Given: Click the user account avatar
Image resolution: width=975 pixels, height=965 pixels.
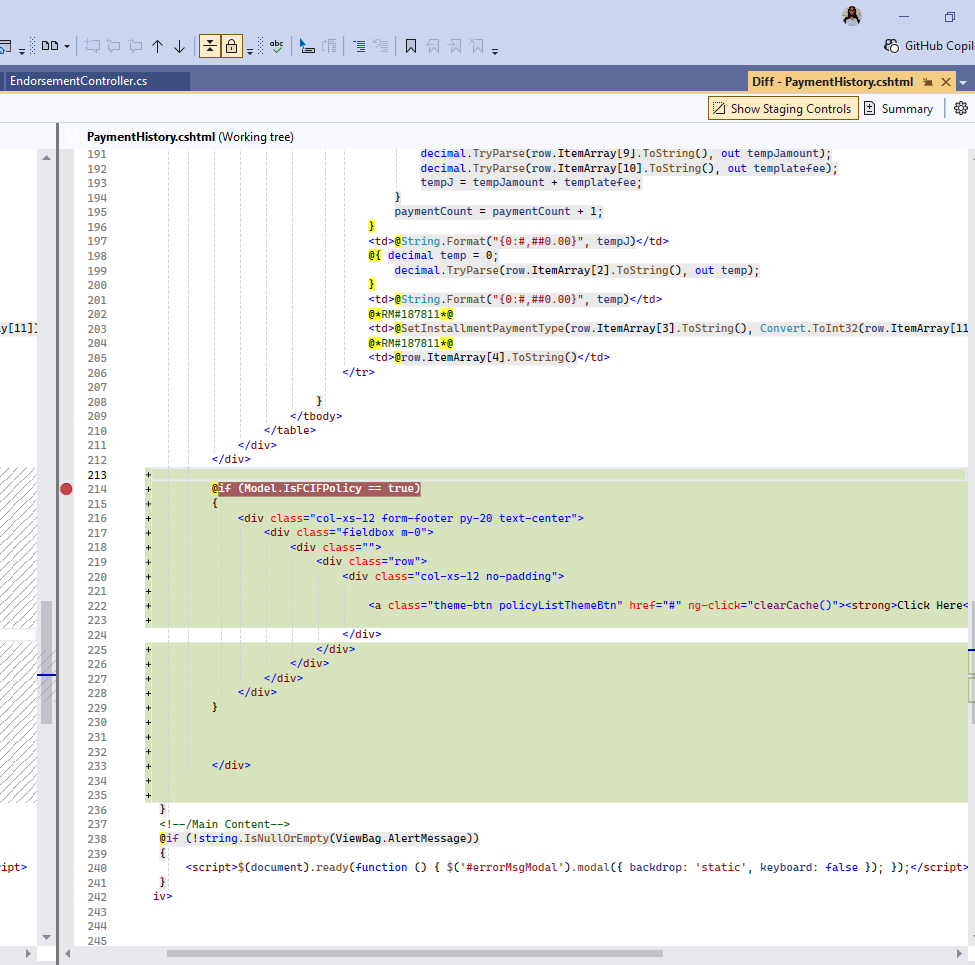Looking at the screenshot, I should [x=852, y=16].
